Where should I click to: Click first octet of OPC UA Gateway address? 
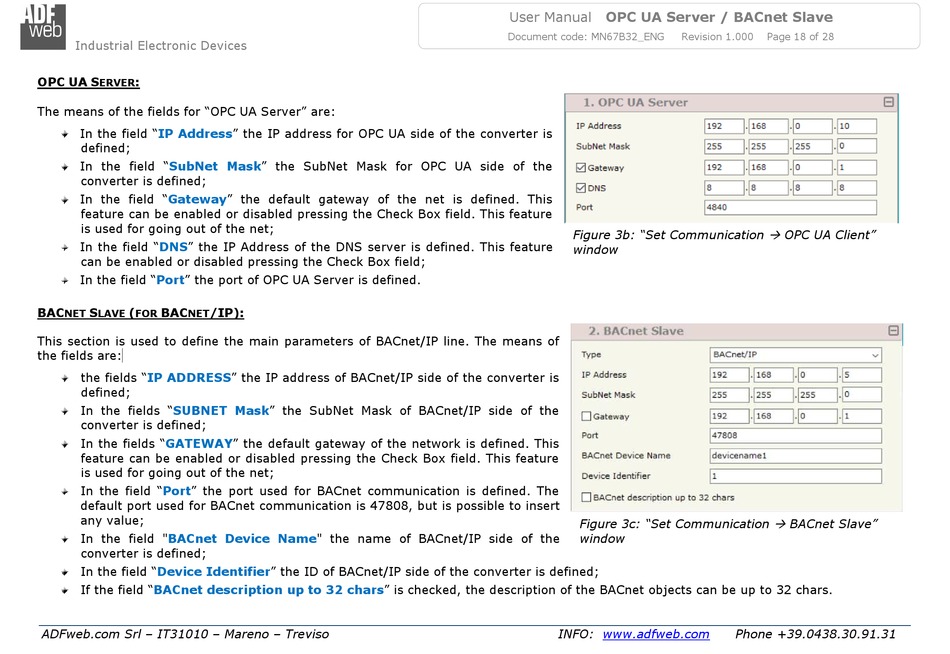point(724,167)
